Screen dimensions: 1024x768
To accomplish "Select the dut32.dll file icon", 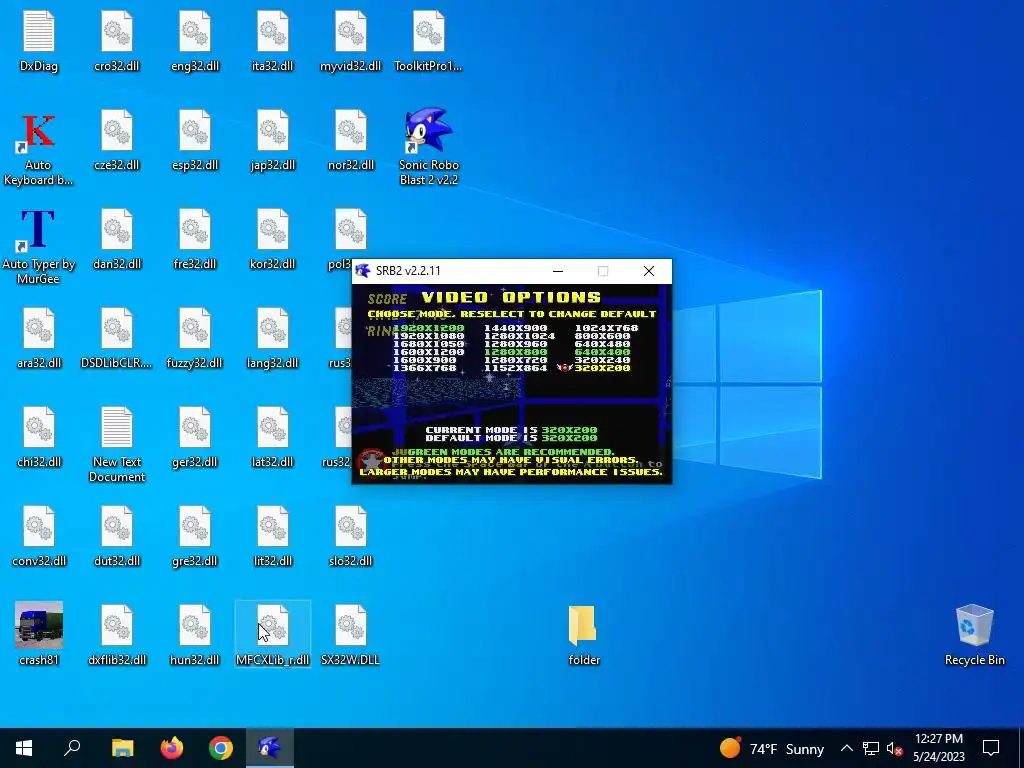I will 116,526.
